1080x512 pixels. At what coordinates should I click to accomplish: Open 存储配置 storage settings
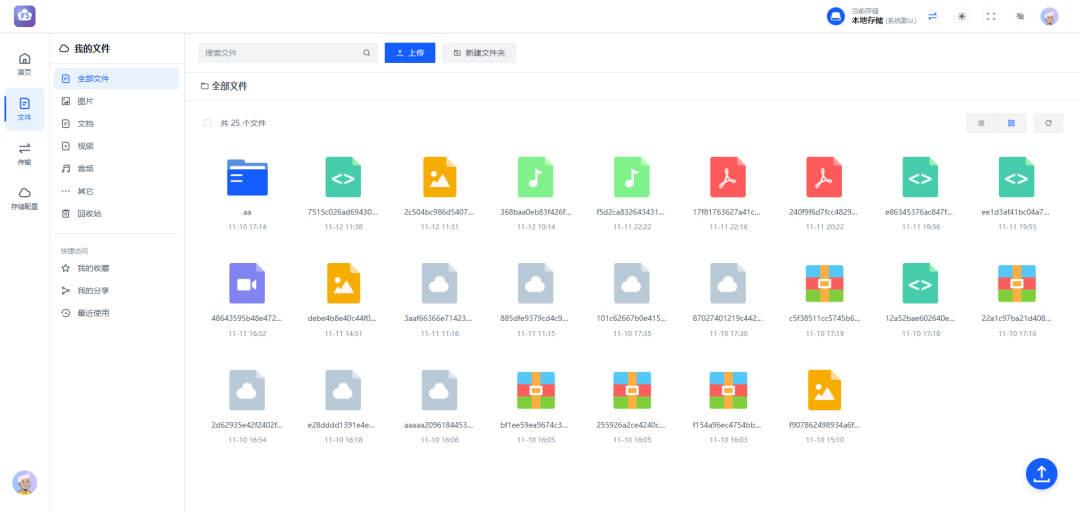coord(24,198)
